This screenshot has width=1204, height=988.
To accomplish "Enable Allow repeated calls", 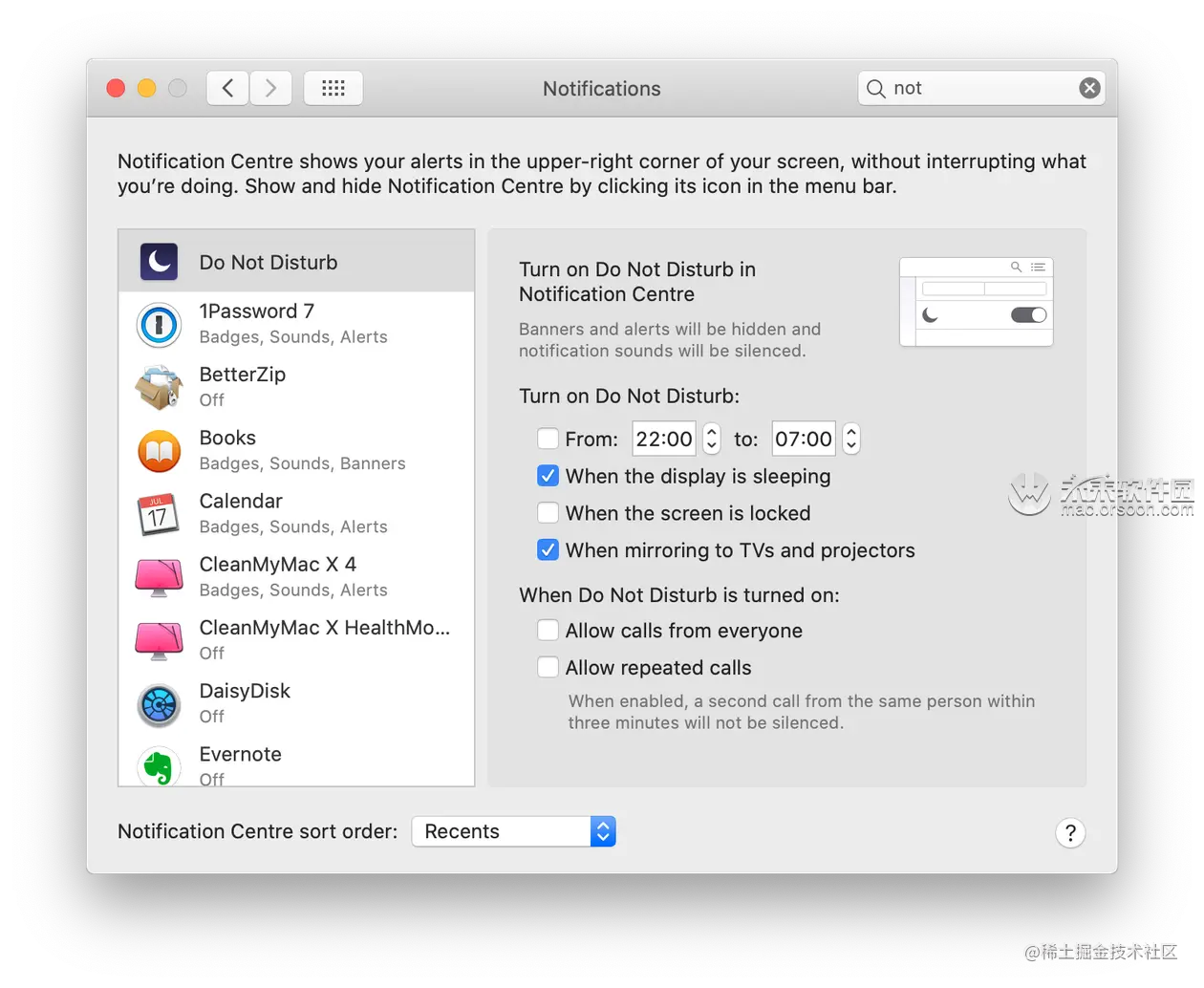I will point(548,668).
